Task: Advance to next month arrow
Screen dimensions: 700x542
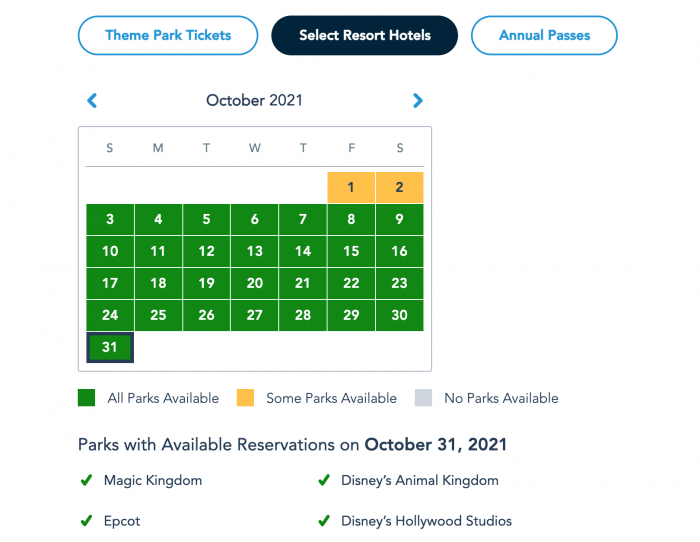Action: pos(418,100)
